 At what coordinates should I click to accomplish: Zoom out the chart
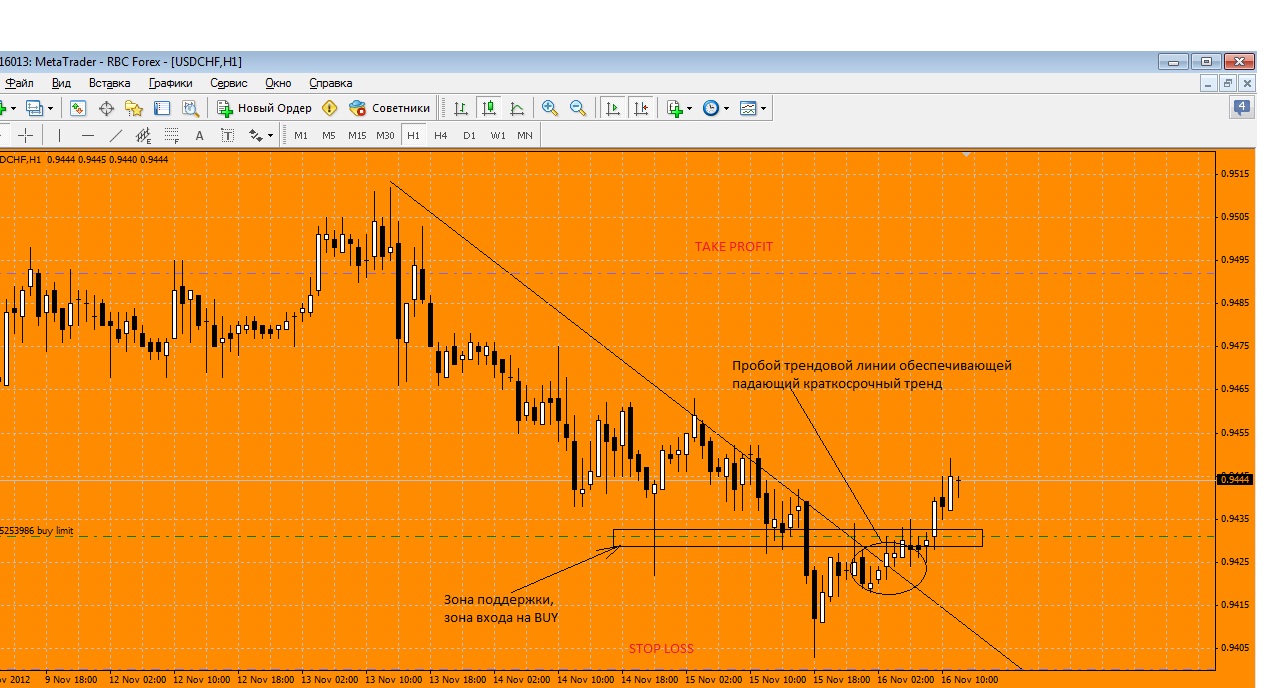[578, 108]
